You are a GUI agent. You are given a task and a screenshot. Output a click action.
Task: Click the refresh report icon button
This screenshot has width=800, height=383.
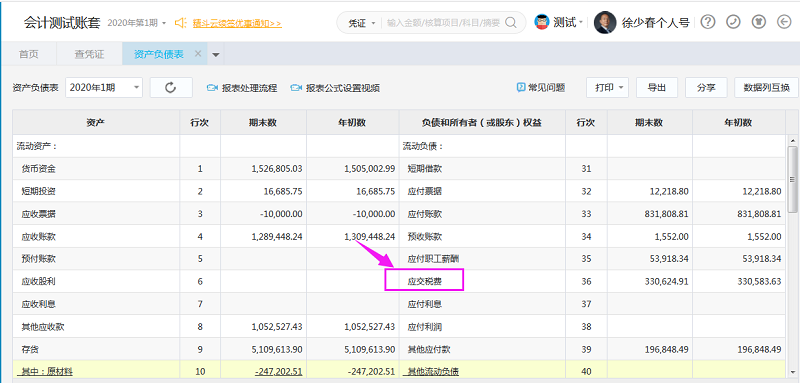click(171, 88)
